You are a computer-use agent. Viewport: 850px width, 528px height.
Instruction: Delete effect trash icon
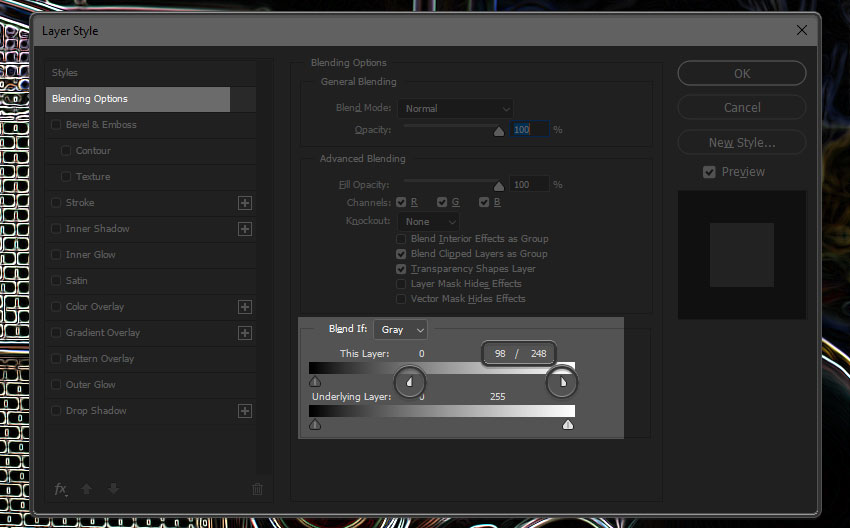click(257, 489)
